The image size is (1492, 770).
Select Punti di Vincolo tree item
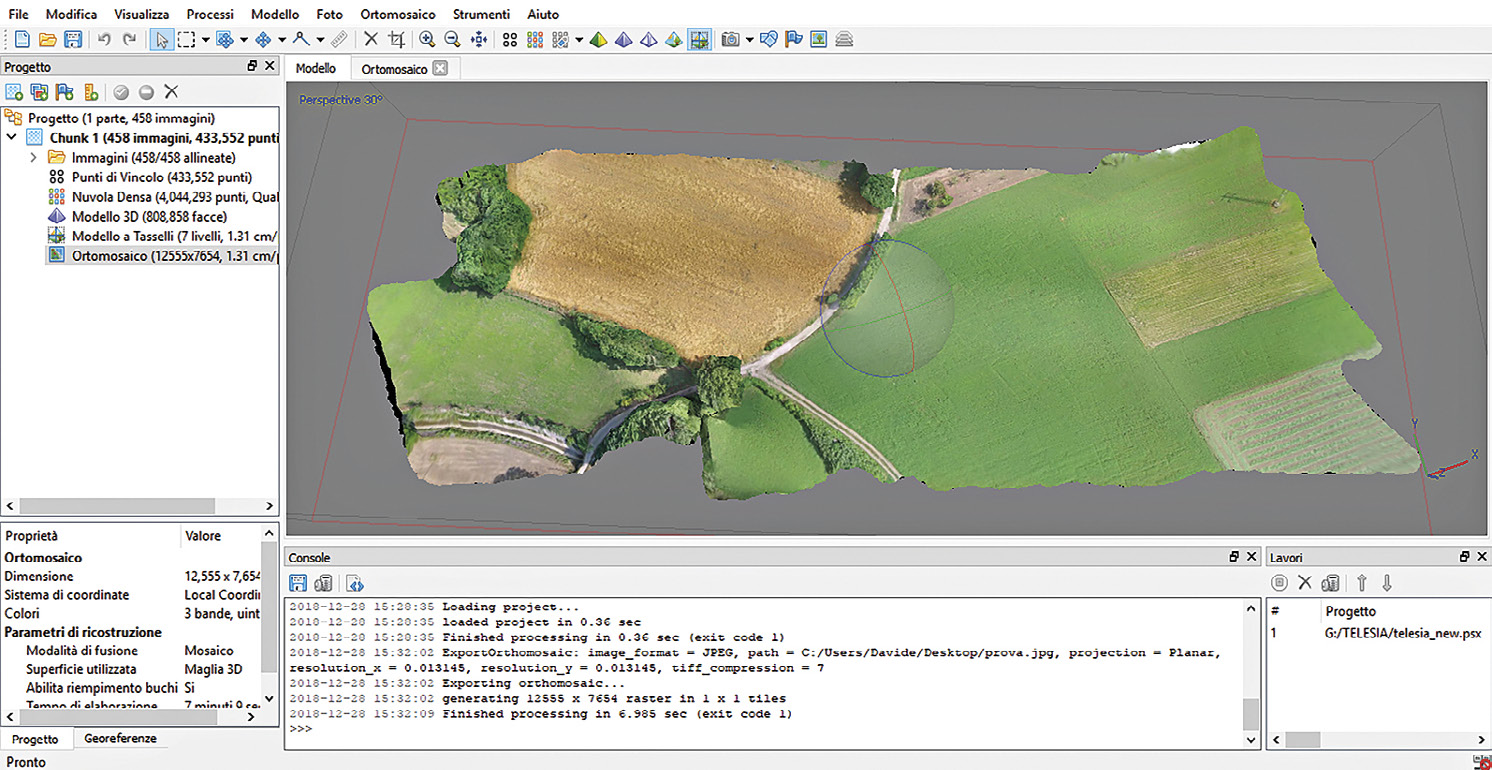point(148,177)
